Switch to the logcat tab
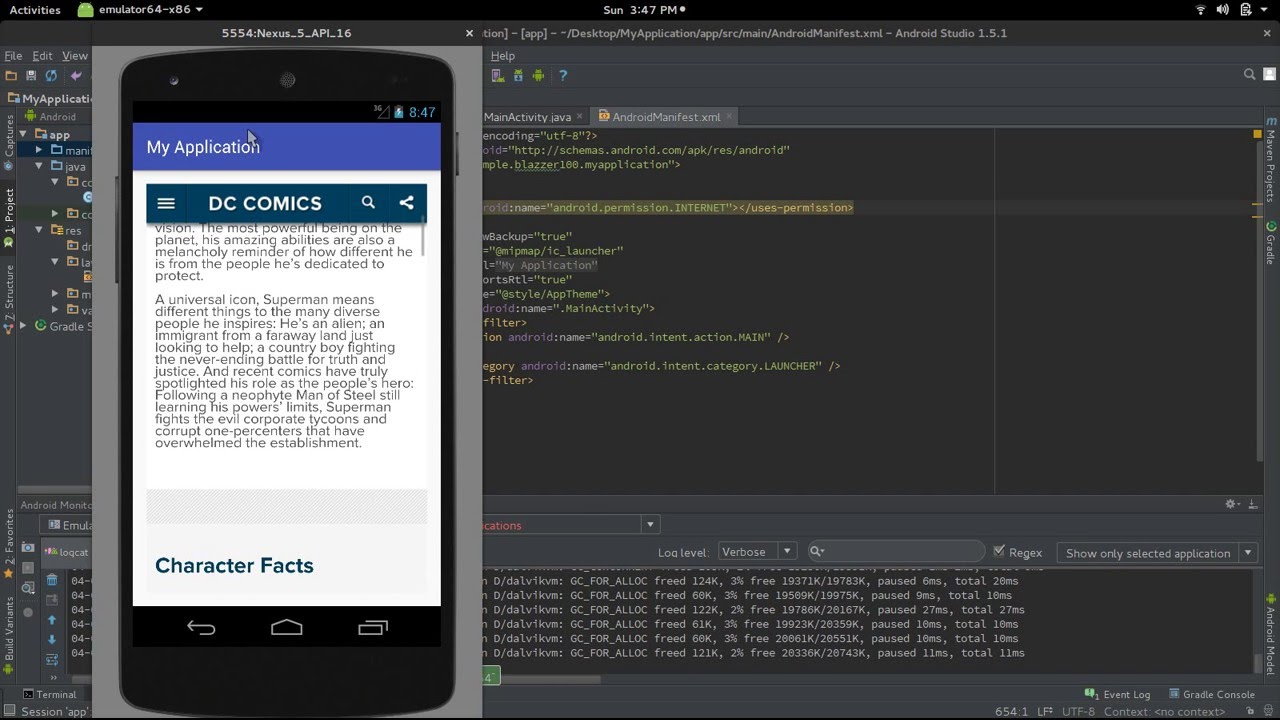The height and width of the screenshot is (720, 1280). click(x=67, y=551)
